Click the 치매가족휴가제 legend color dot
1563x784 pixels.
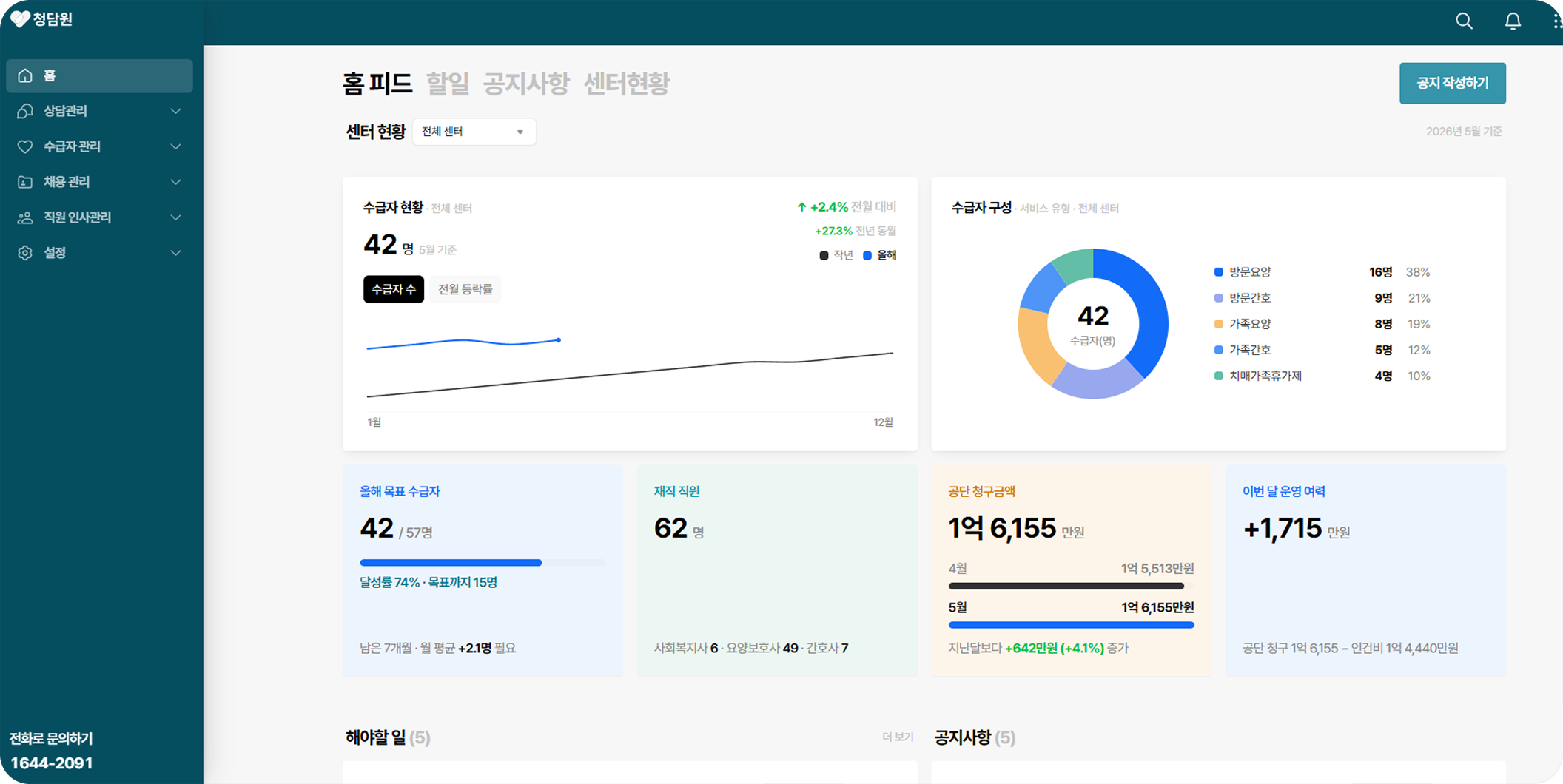pyautogui.click(x=1219, y=376)
